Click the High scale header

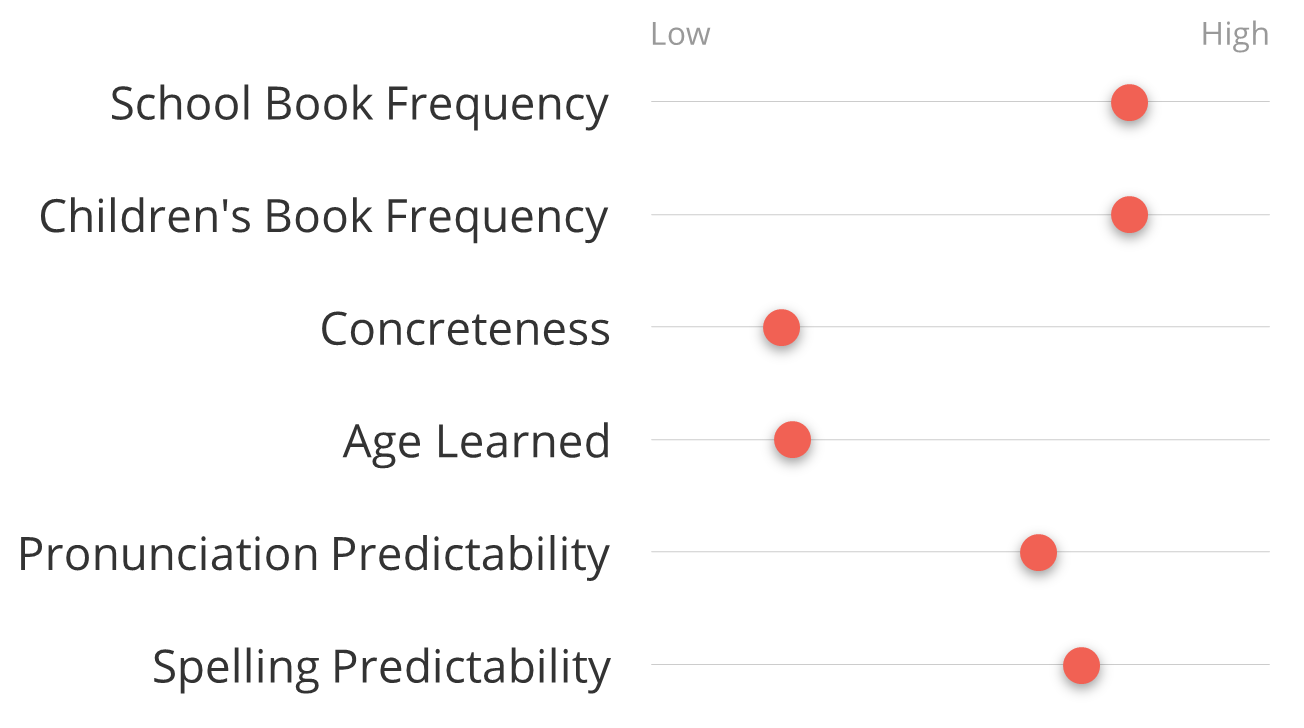[1235, 34]
